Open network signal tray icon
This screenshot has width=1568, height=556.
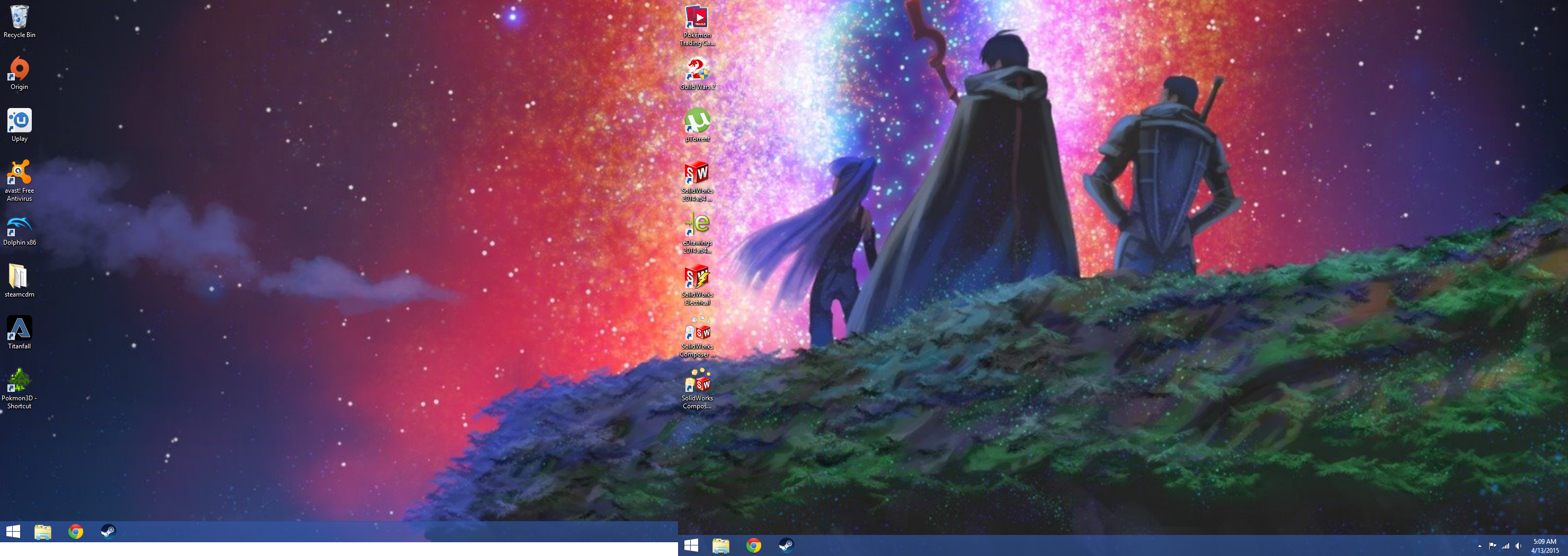pos(1505,545)
